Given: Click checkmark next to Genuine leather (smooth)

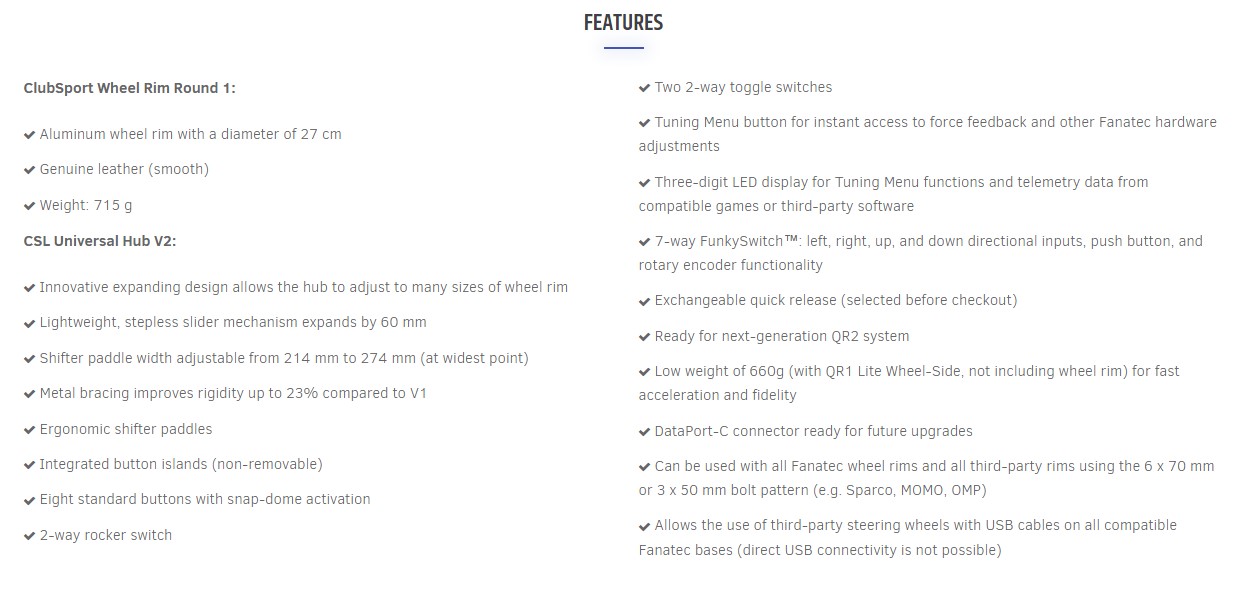Looking at the screenshot, I should tap(30, 170).
